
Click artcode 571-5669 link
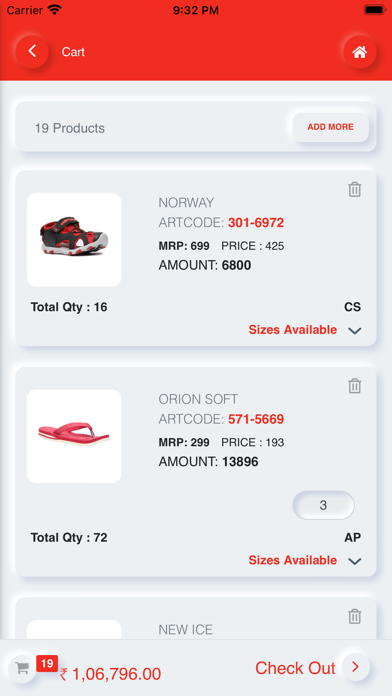256,419
